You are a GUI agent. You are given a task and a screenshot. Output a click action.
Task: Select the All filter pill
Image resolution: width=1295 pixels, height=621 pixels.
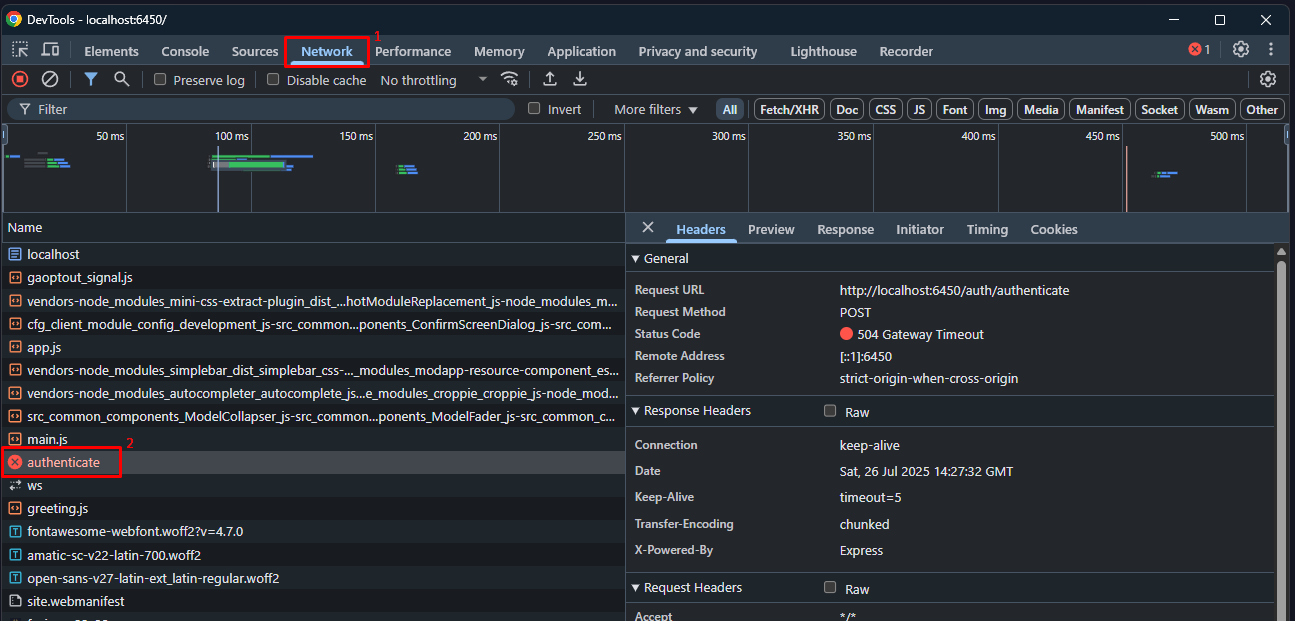(x=730, y=109)
